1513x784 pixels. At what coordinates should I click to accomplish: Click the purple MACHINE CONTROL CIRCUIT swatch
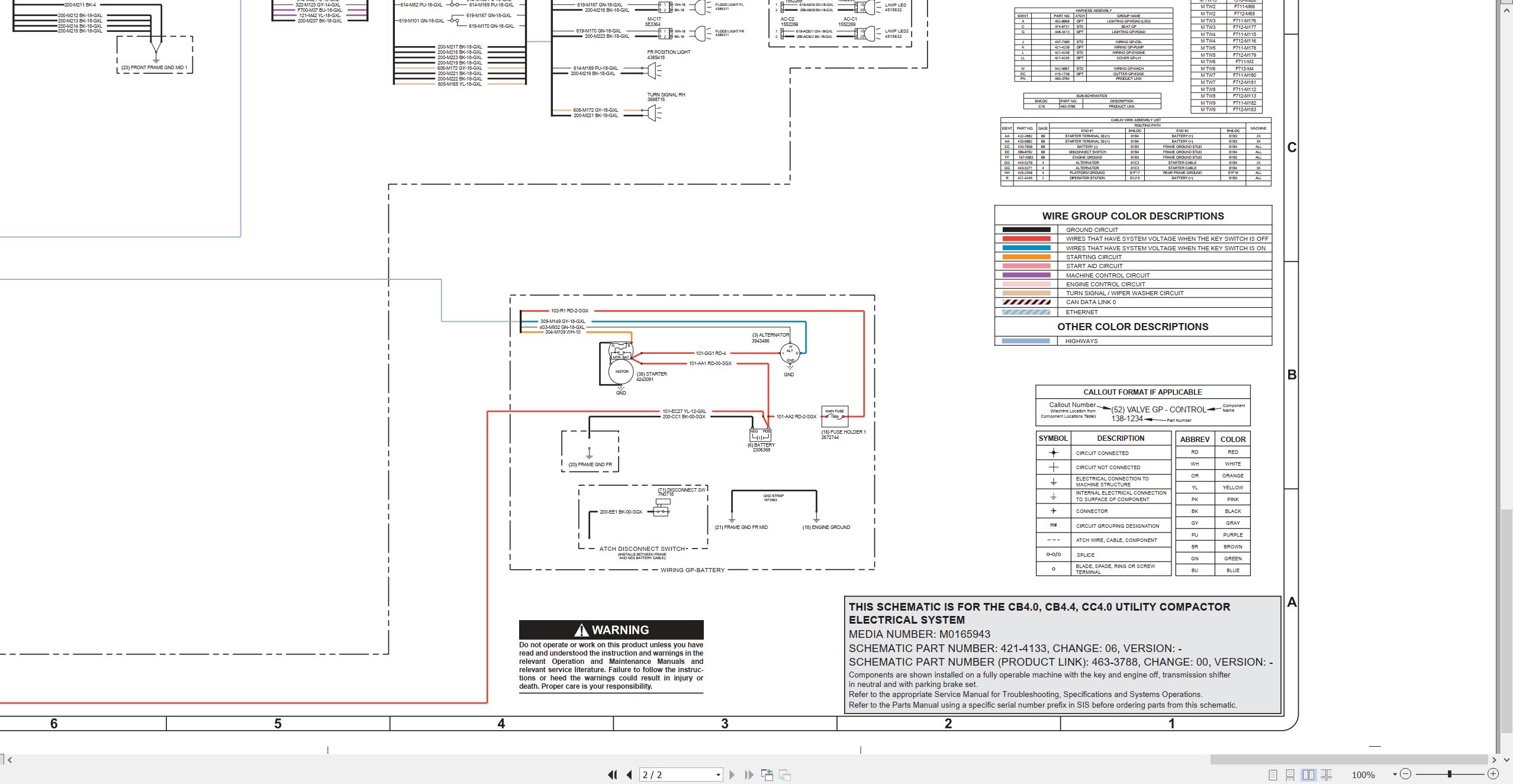1026,275
